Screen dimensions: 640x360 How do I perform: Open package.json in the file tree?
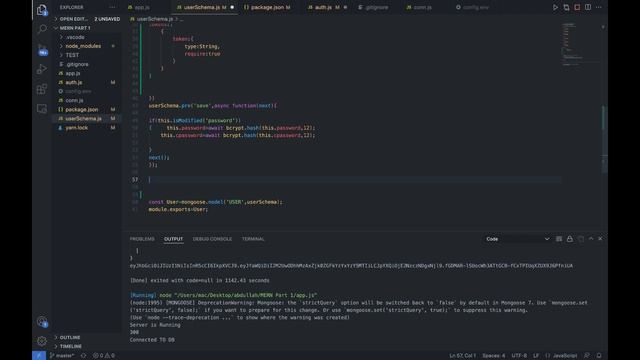88,109
